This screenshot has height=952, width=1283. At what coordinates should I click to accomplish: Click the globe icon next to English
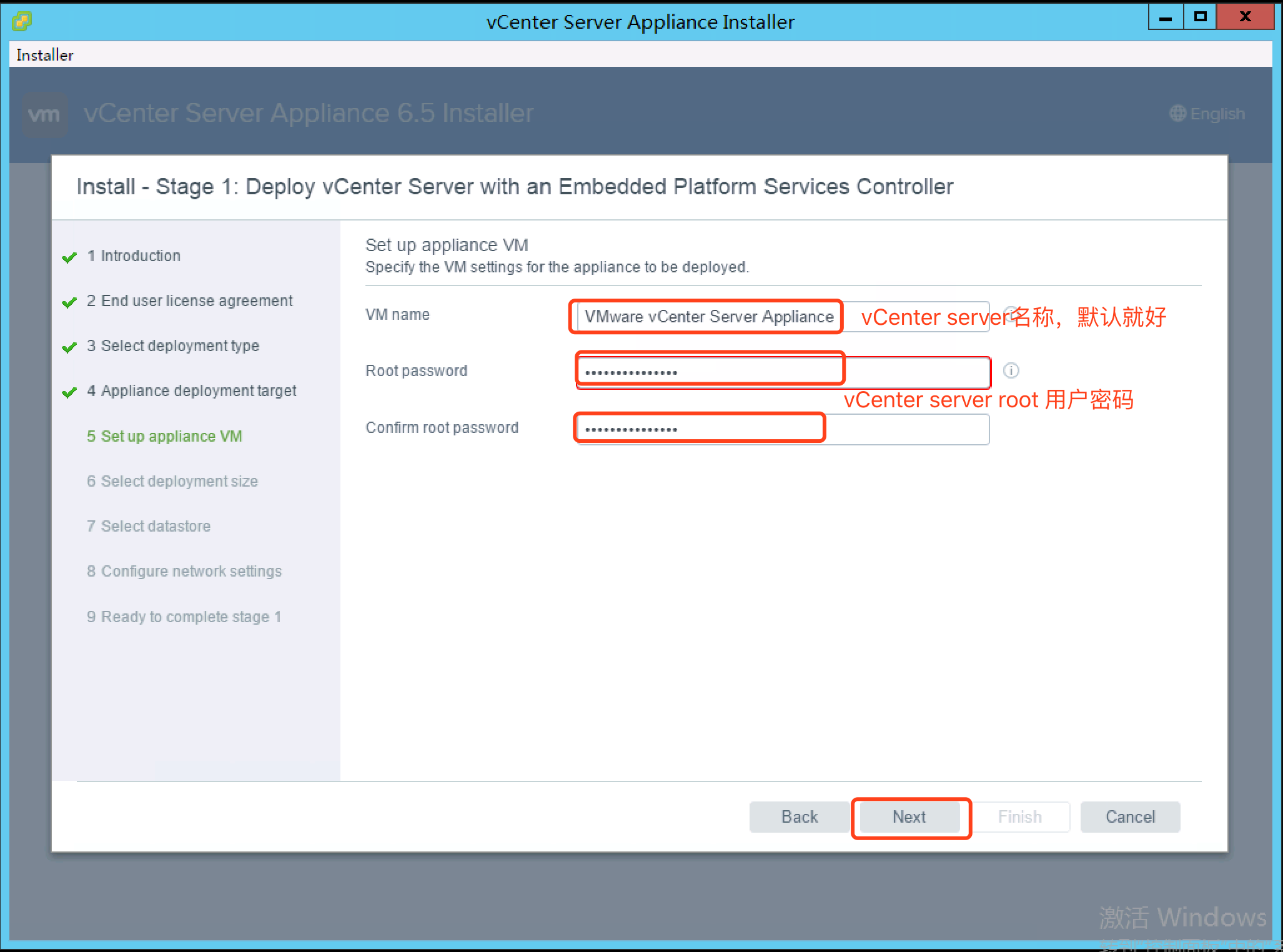pyautogui.click(x=1177, y=113)
